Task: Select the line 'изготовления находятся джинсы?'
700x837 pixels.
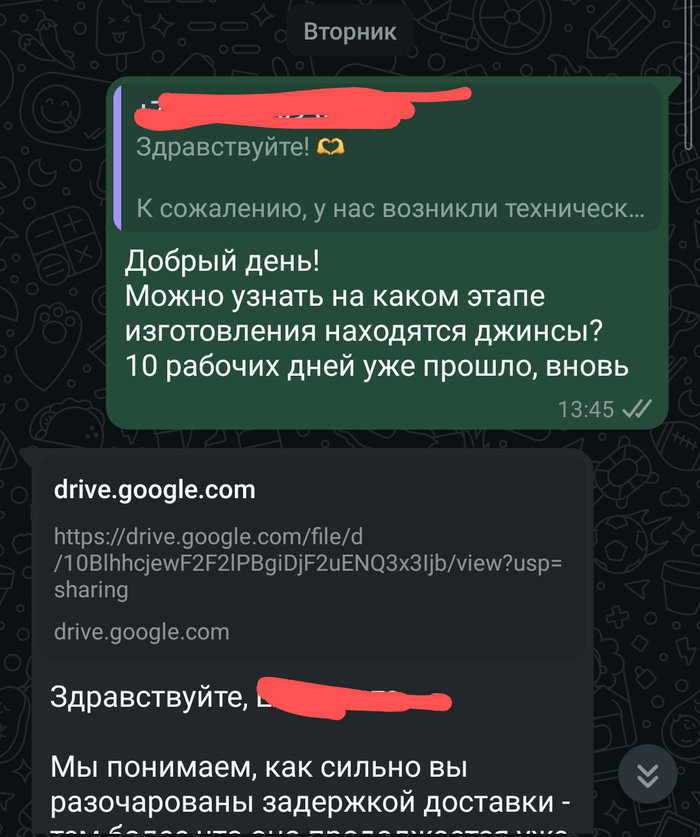Action: 364,331
